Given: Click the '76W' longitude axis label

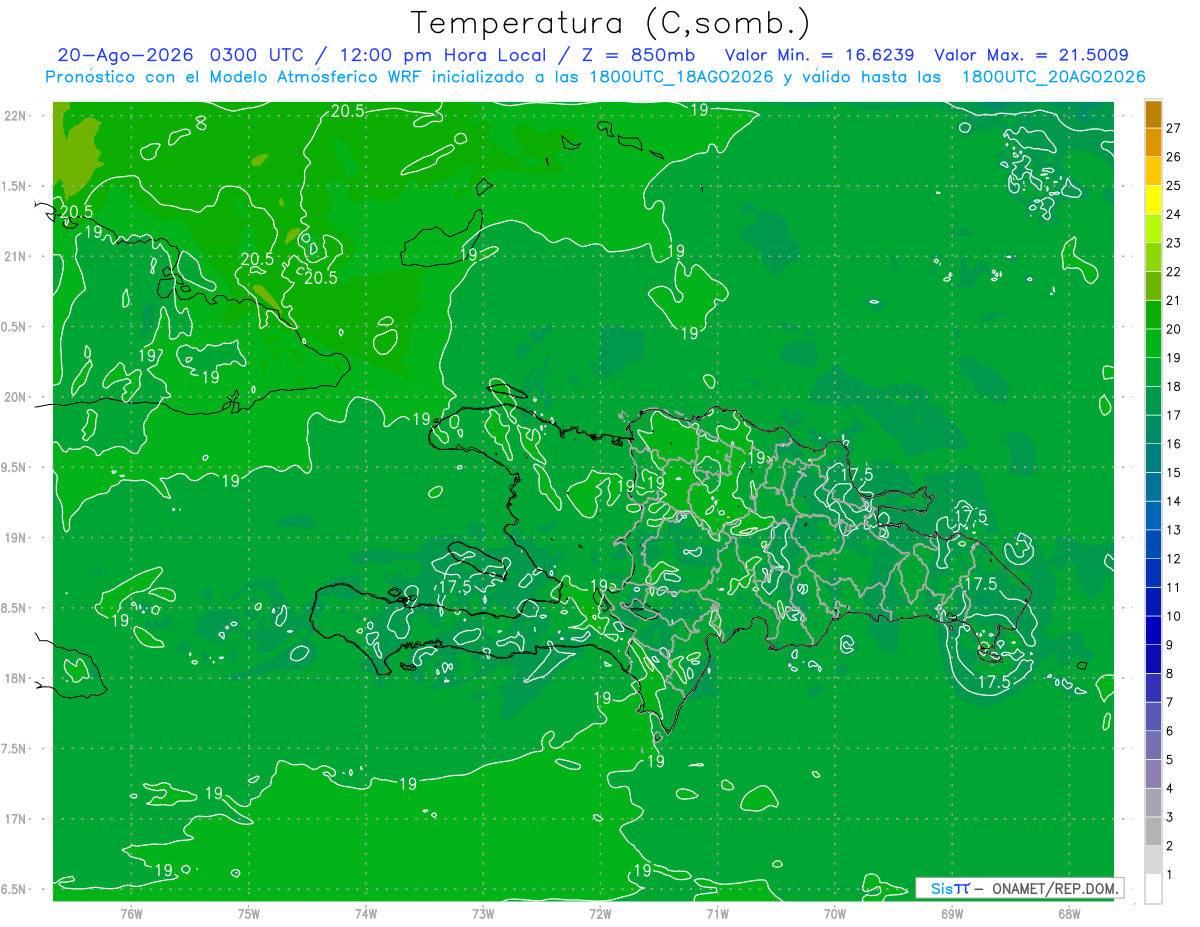Looking at the screenshot, I should click(x=131, y=913).
